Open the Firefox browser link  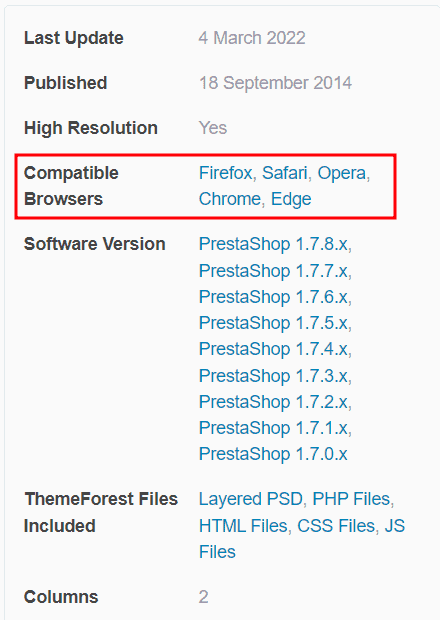click(x=225, y=173)
